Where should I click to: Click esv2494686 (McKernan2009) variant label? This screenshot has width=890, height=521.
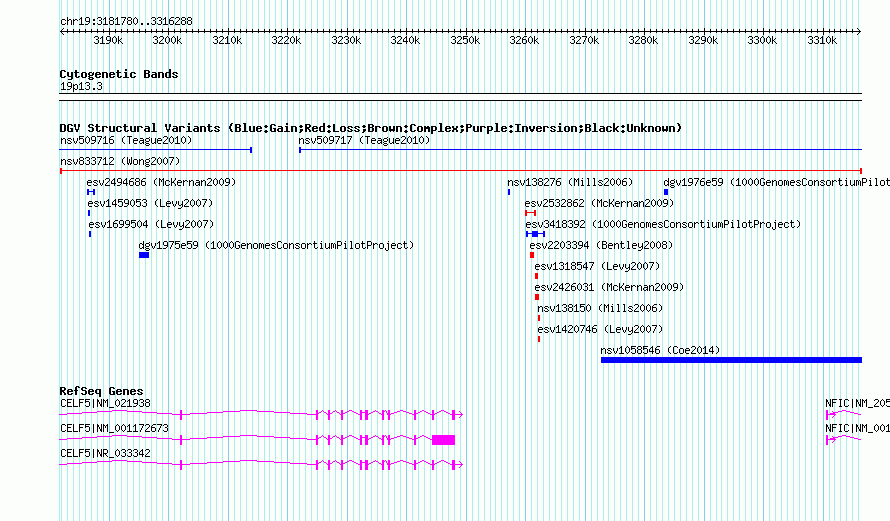tap(161, 182)
